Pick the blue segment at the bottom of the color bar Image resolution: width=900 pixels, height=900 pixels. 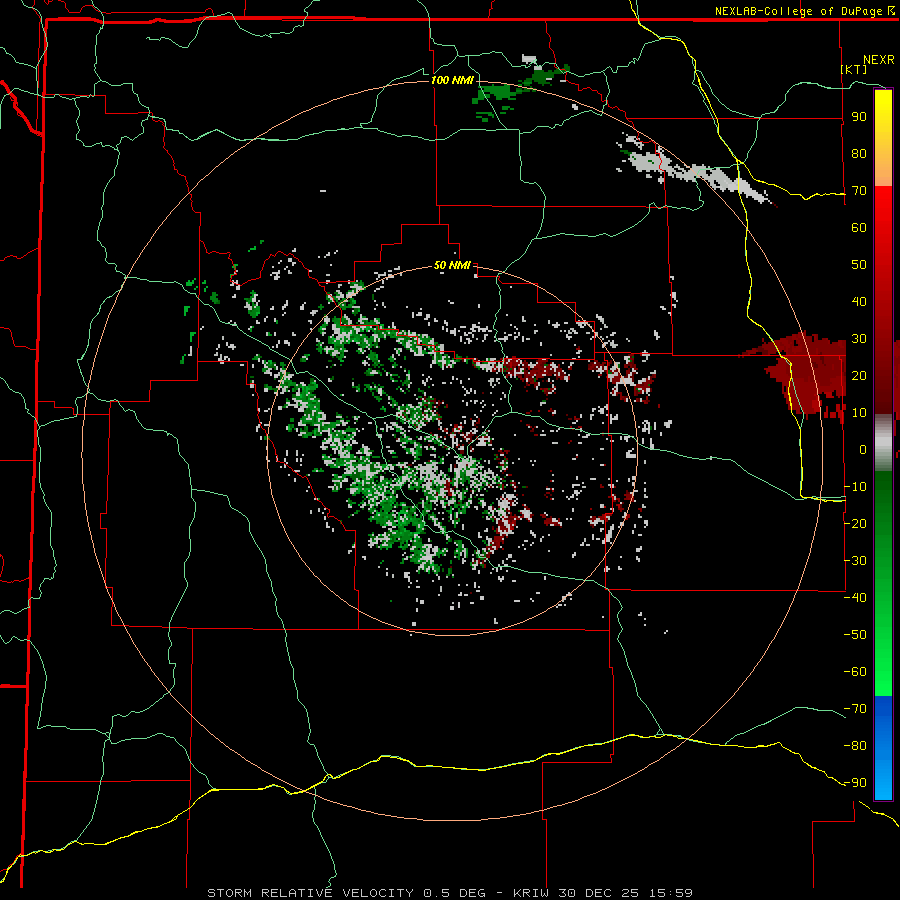point(883,748)
